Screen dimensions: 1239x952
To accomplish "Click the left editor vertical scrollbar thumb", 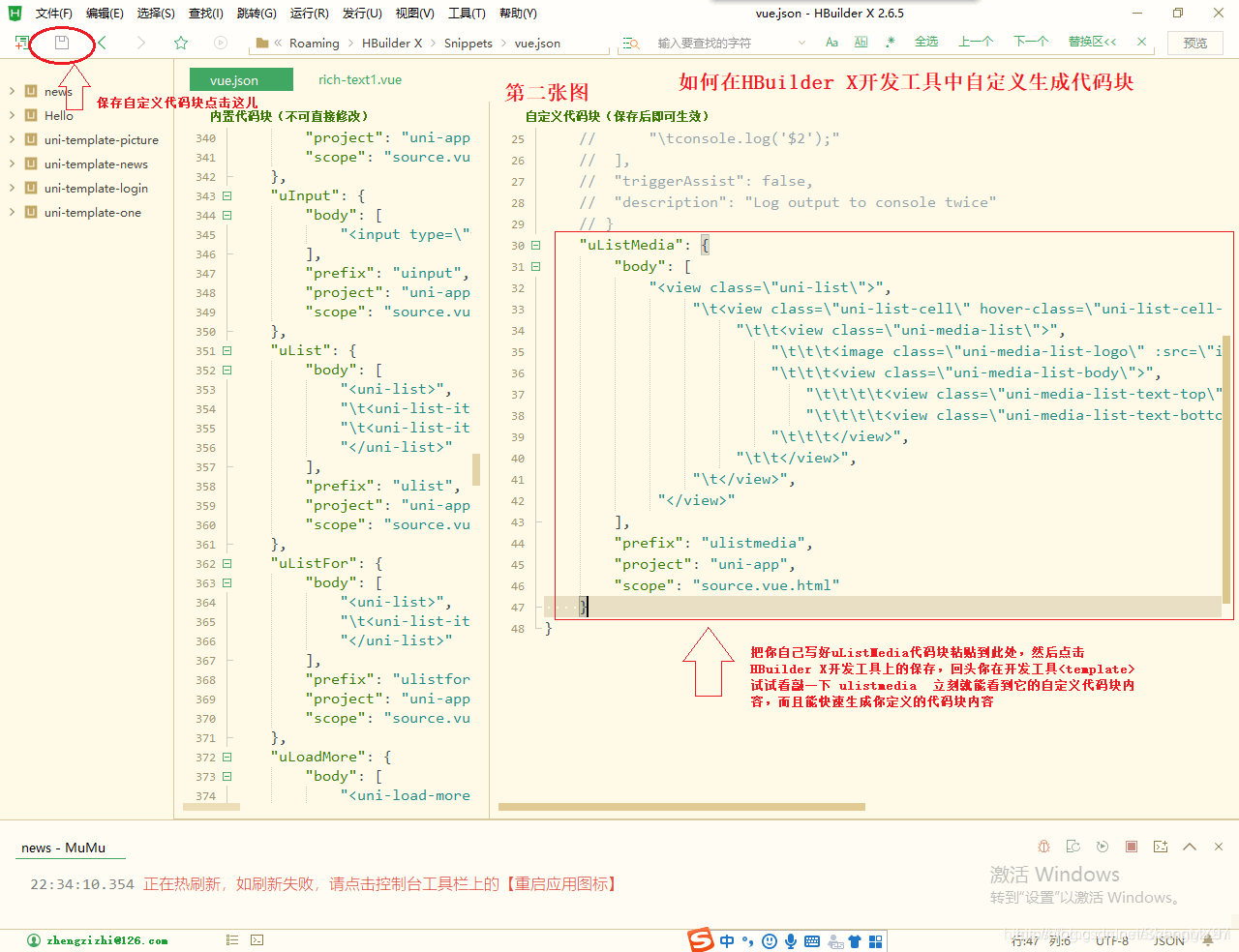I will coord(476,468).
